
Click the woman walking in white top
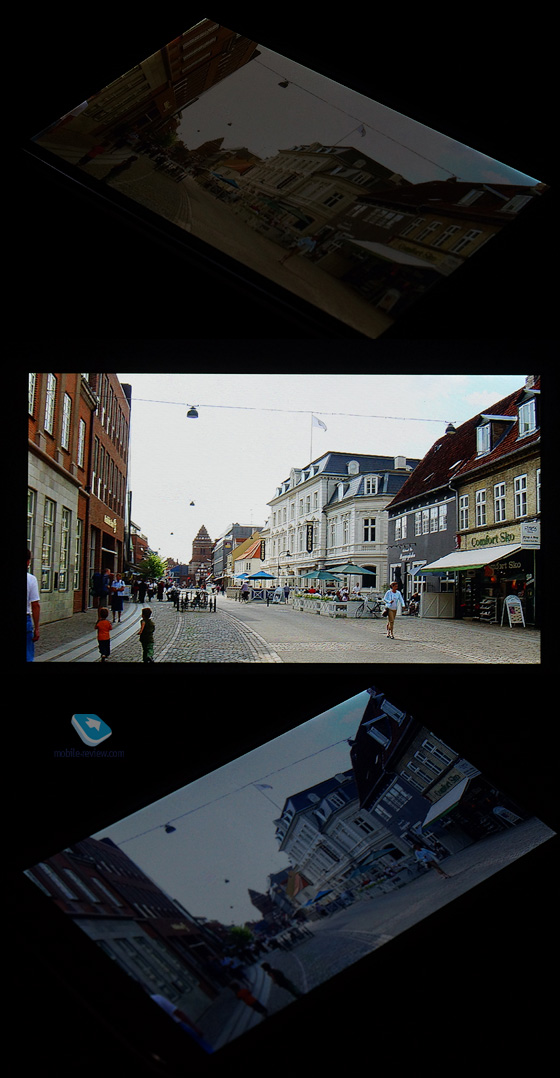[392, 610]
